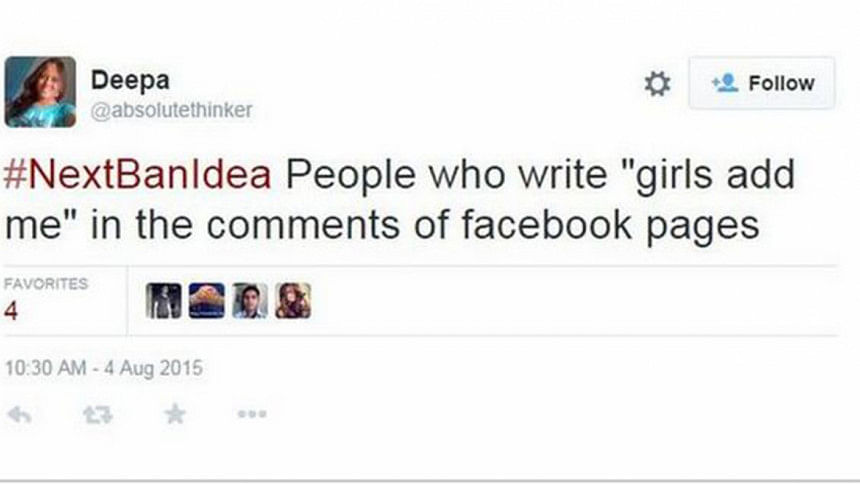Image resolution: width=860 pixels, height=484 pixels.
Task: Click the favorites count number 4
Action: tap(11, 311)
